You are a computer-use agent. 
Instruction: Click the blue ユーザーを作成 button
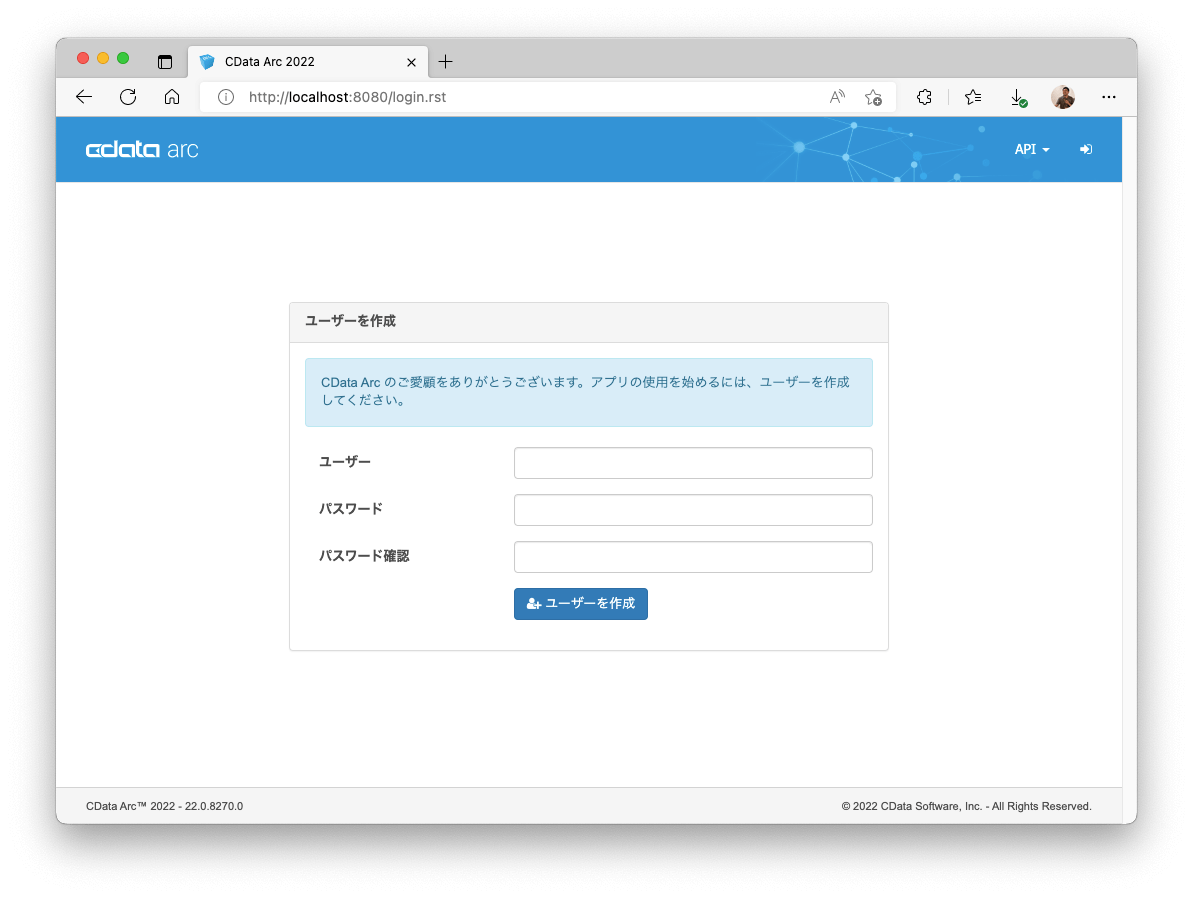point(581,603)
